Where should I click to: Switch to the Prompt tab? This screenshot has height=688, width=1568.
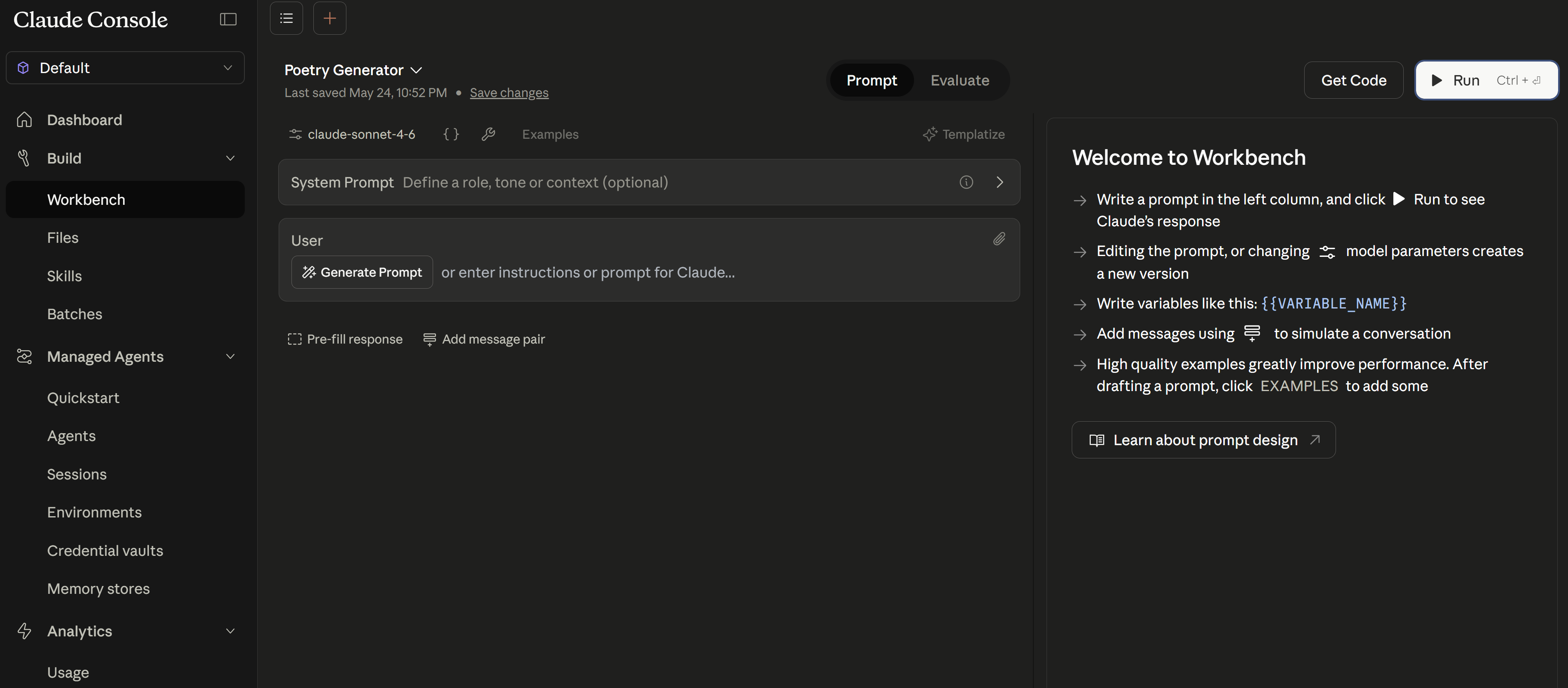pyautogui.click(x=871, y=81)
